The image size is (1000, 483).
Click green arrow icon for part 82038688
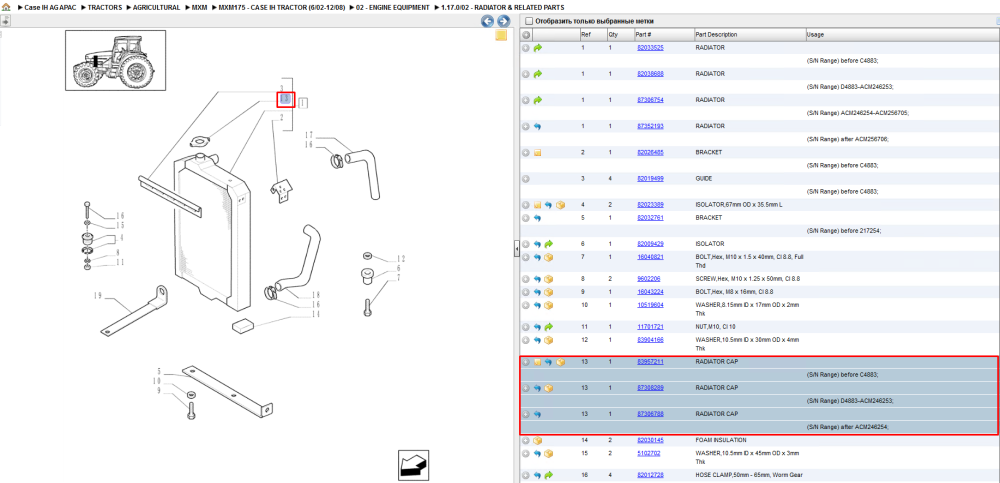[x=538, y=74]
